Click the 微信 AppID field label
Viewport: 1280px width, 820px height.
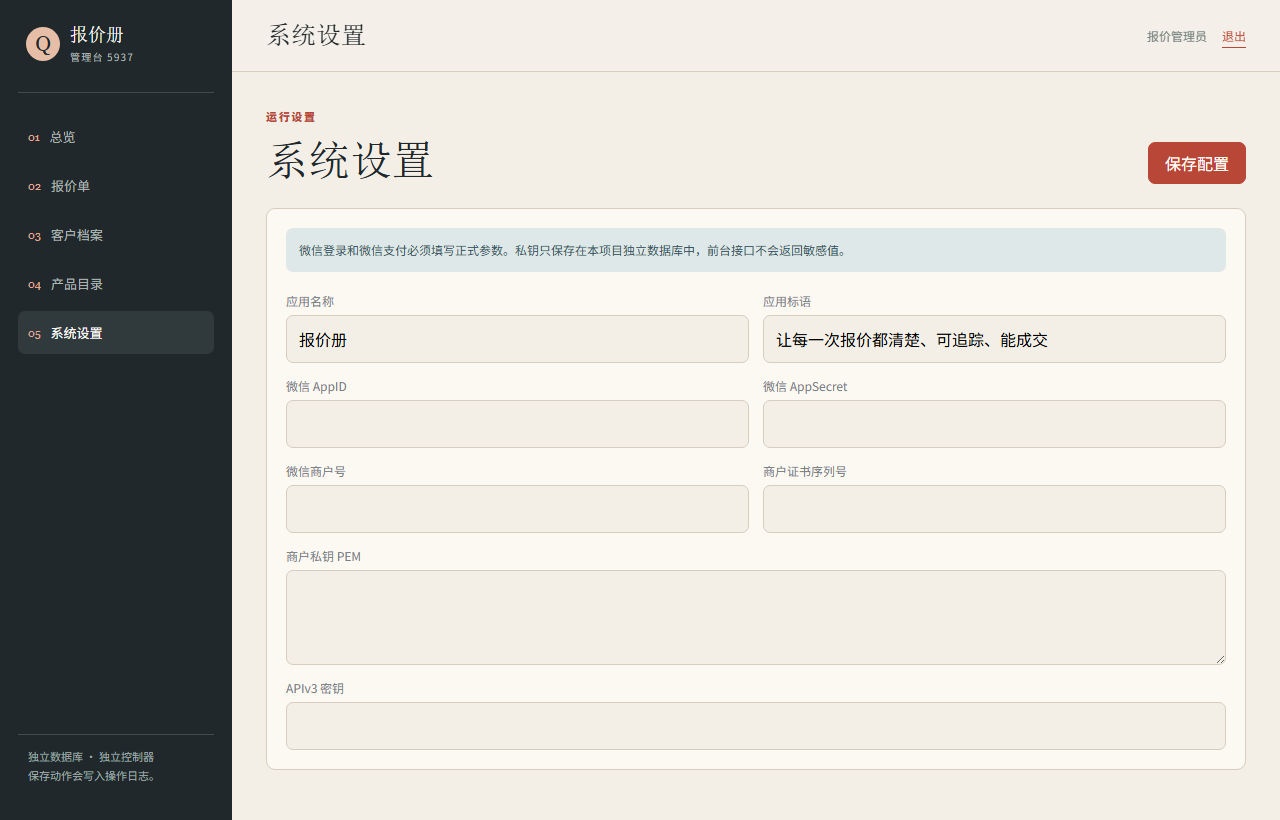(316, 387)
